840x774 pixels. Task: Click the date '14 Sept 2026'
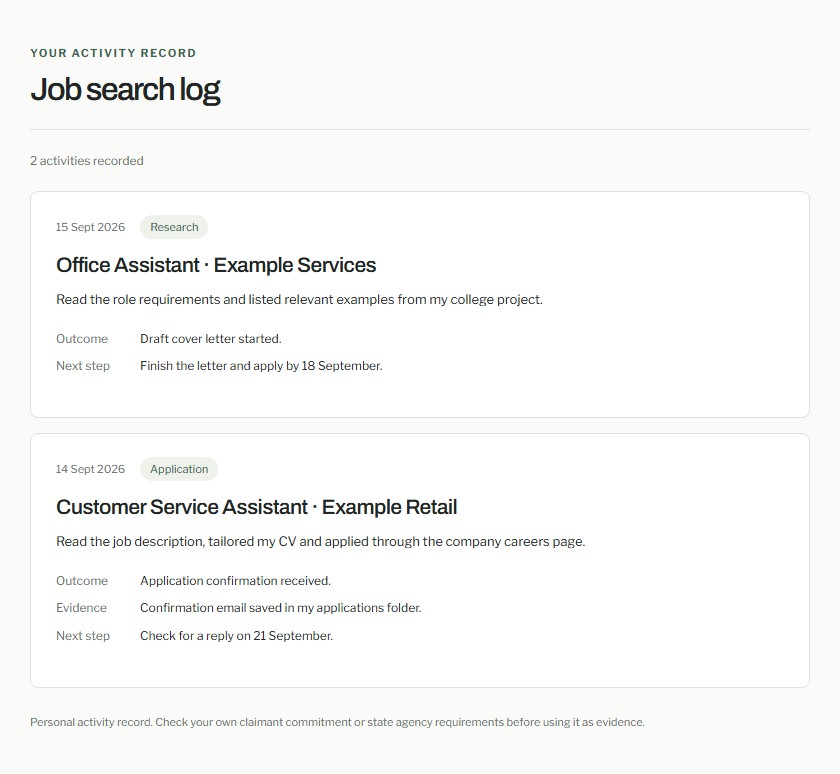pyautogui.click(x=91, y=469)
